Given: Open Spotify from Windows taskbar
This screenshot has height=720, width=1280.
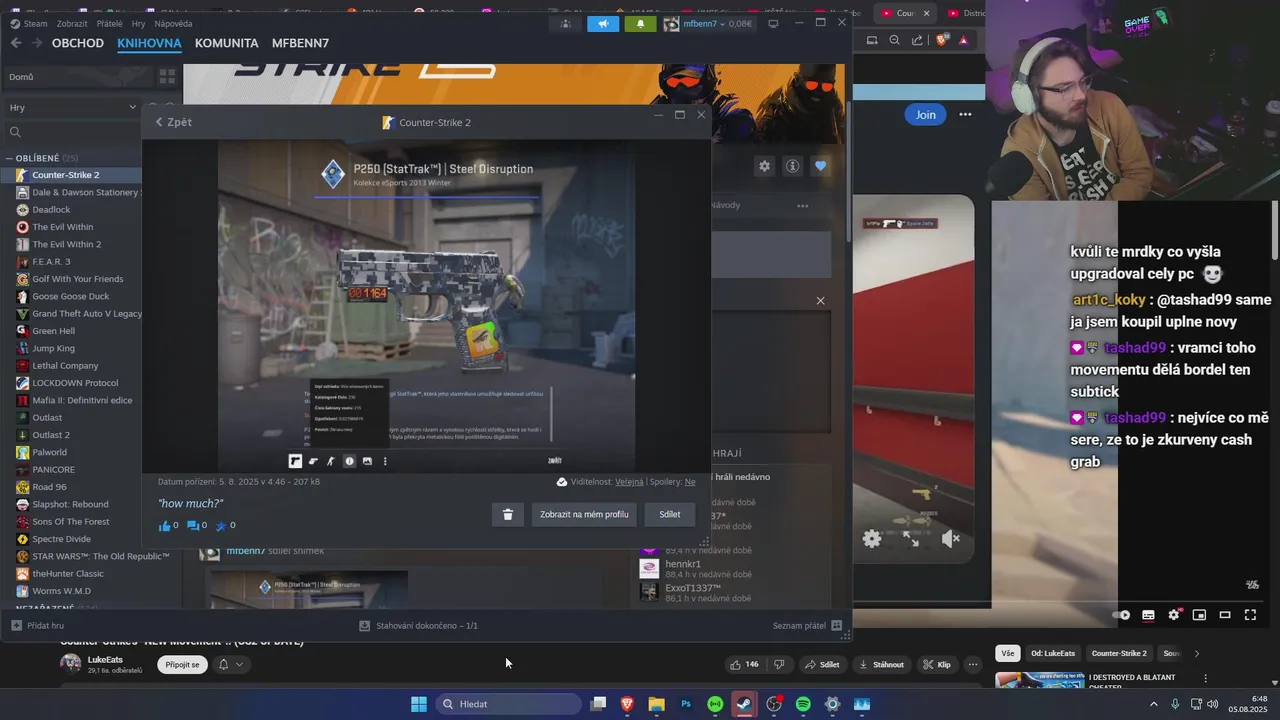Looking at the screenshot, I should pos(803,704).
